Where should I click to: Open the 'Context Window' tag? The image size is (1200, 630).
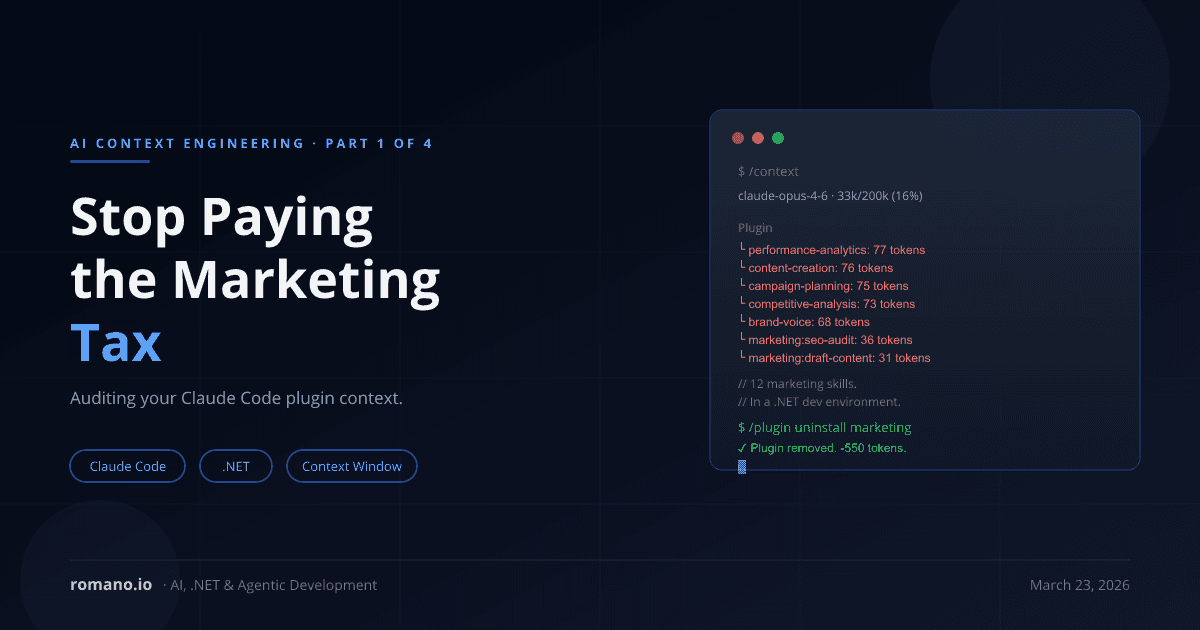[x=351, y=465]
